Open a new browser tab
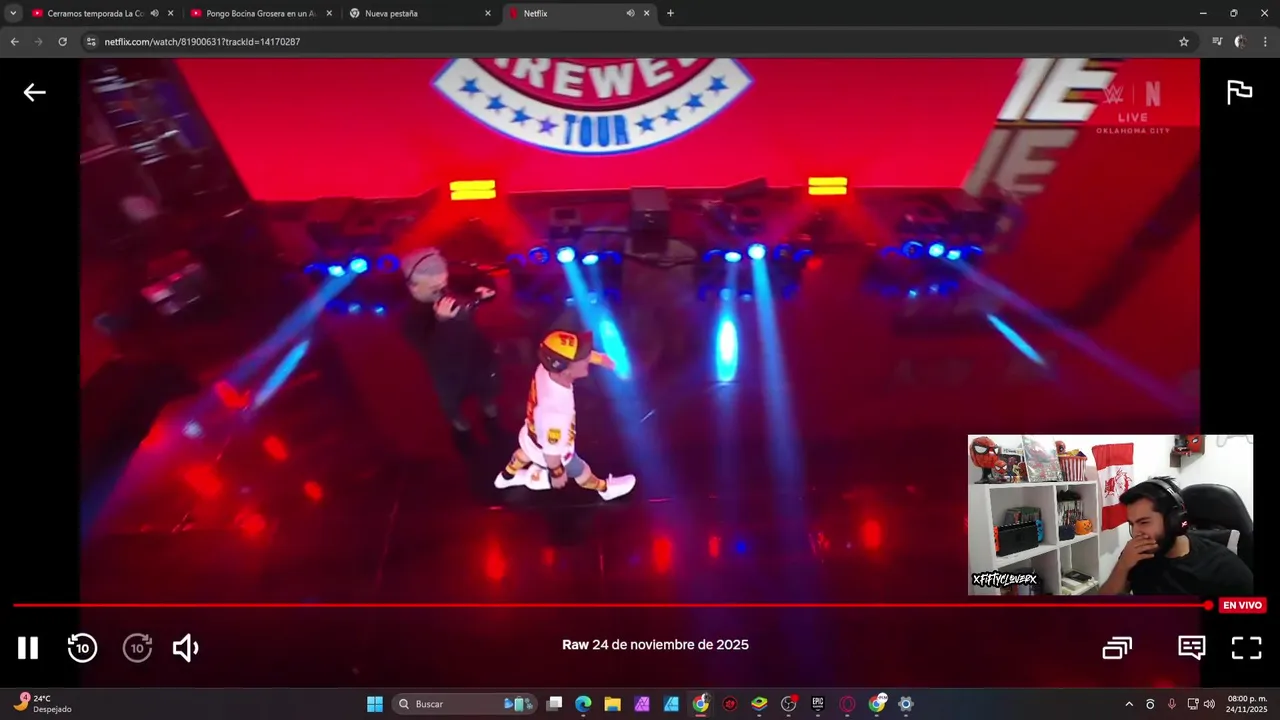 (670, 13)
